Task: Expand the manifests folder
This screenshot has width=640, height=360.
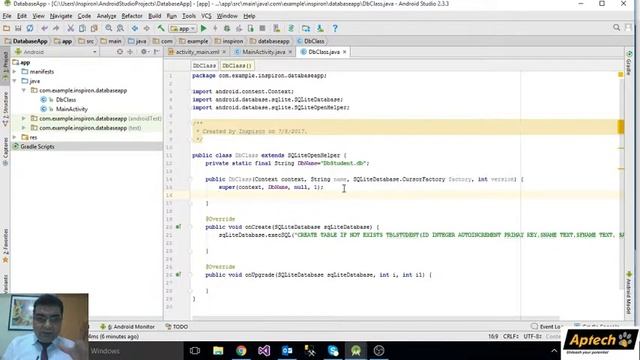Action: click(15, 71)
